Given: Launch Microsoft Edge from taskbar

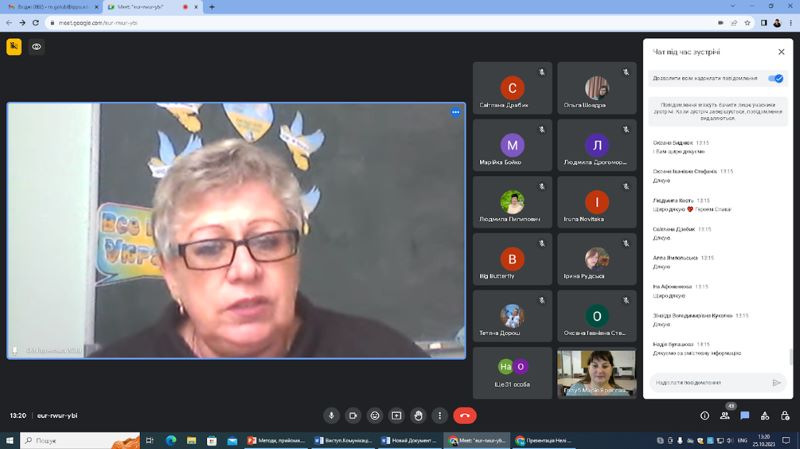Looking at the screenshot, I should pyautogui.click(x=171, y=440).
